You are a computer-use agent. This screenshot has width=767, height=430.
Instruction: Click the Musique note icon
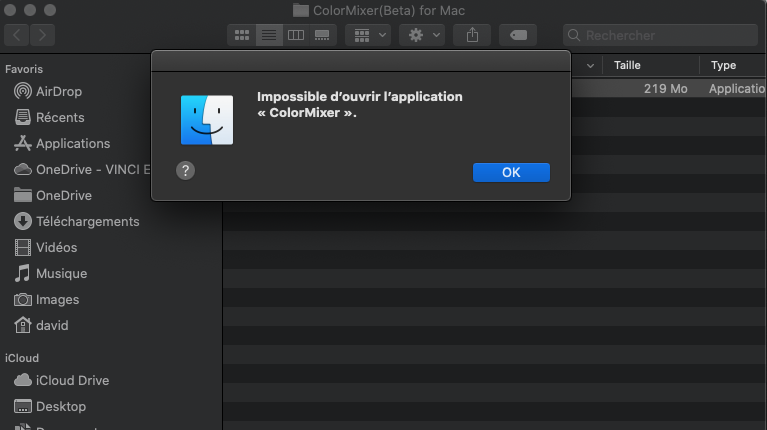click(x=22, y=273)
